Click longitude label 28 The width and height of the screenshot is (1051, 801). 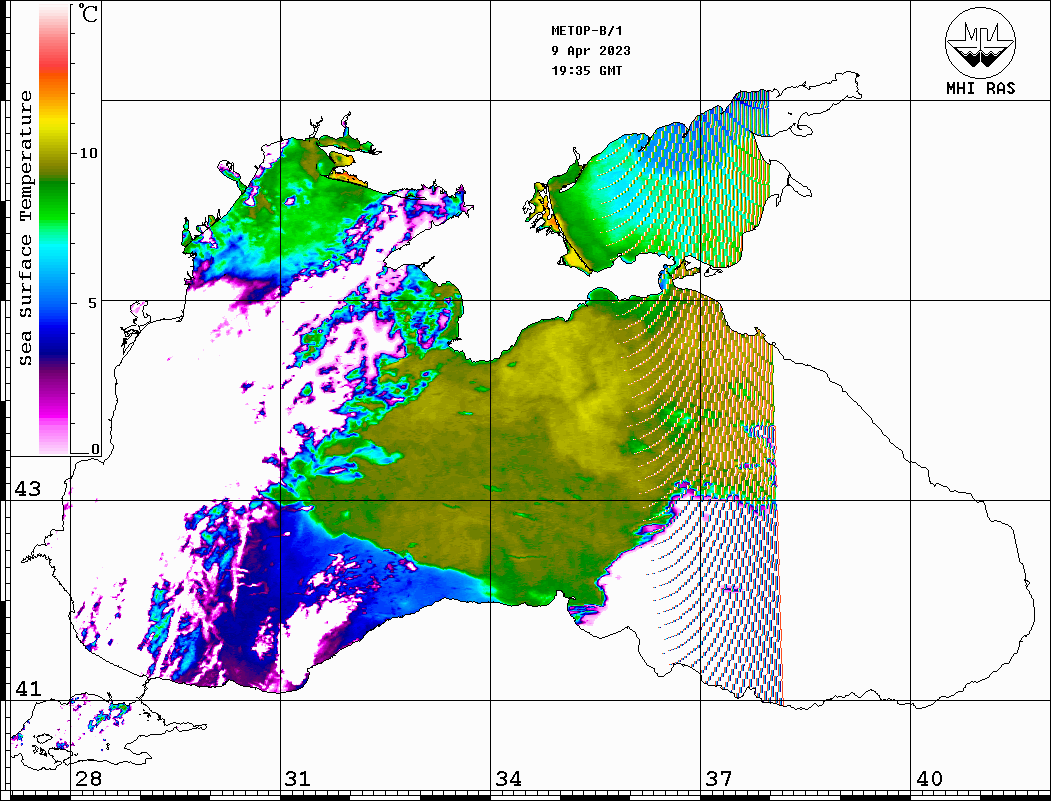tap(88, 778)
